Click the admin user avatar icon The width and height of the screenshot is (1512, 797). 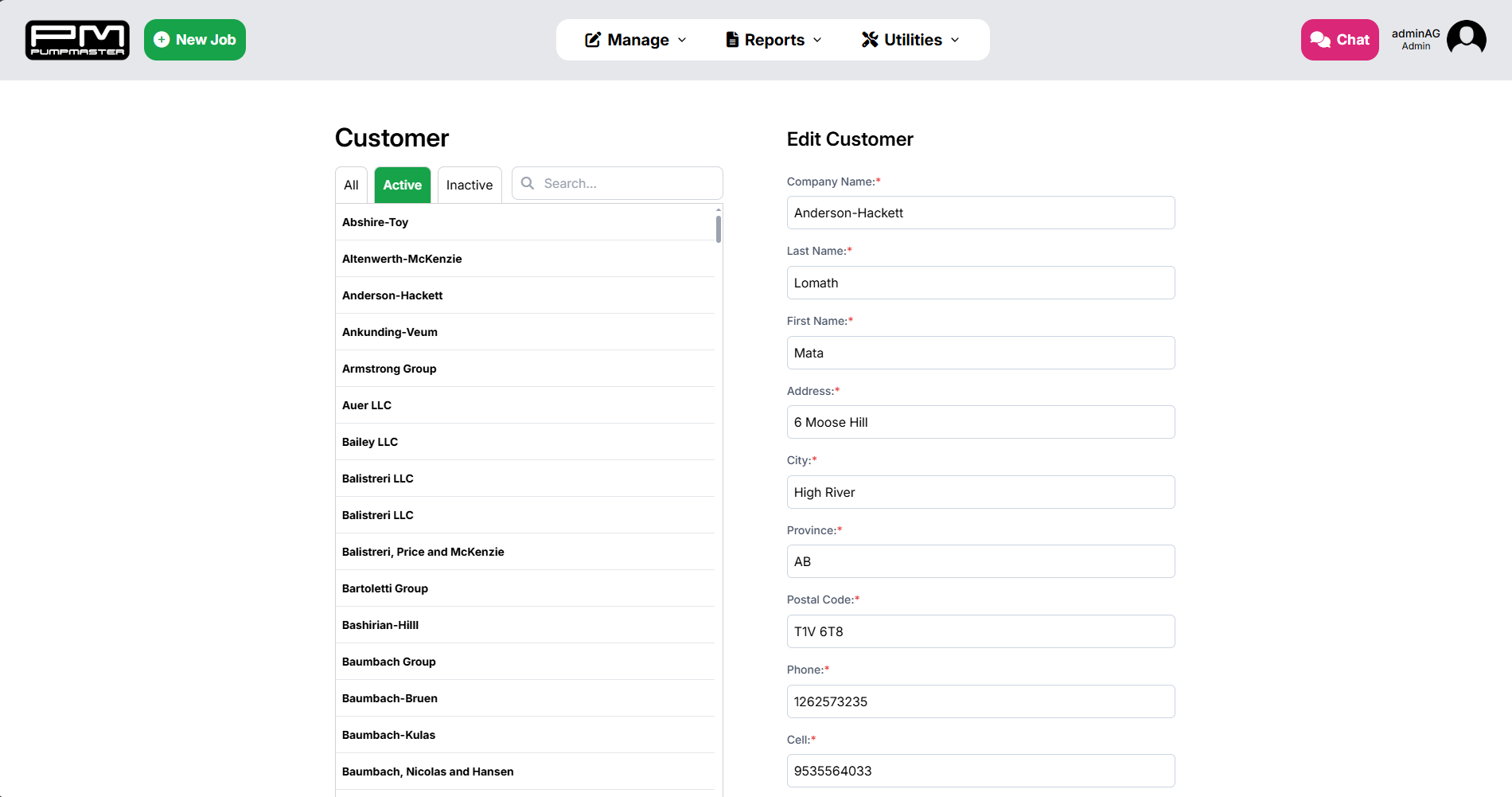coord(1466,39)
